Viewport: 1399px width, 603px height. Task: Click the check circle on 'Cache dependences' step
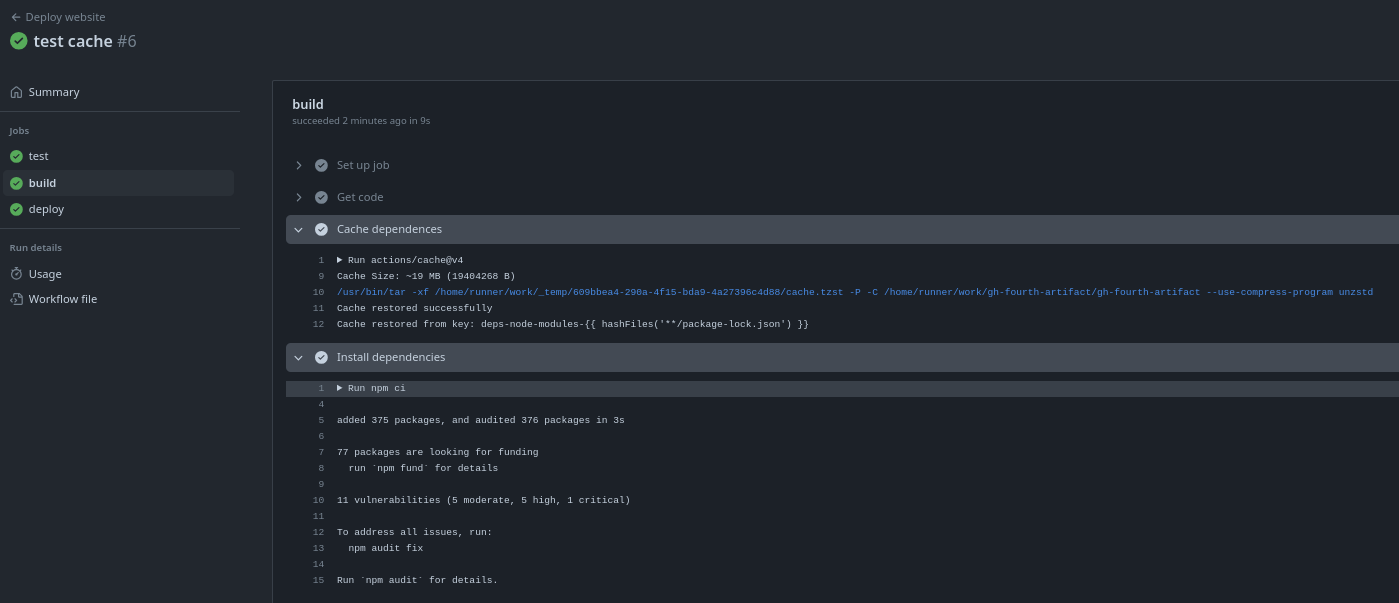click(x=321, y=229)
